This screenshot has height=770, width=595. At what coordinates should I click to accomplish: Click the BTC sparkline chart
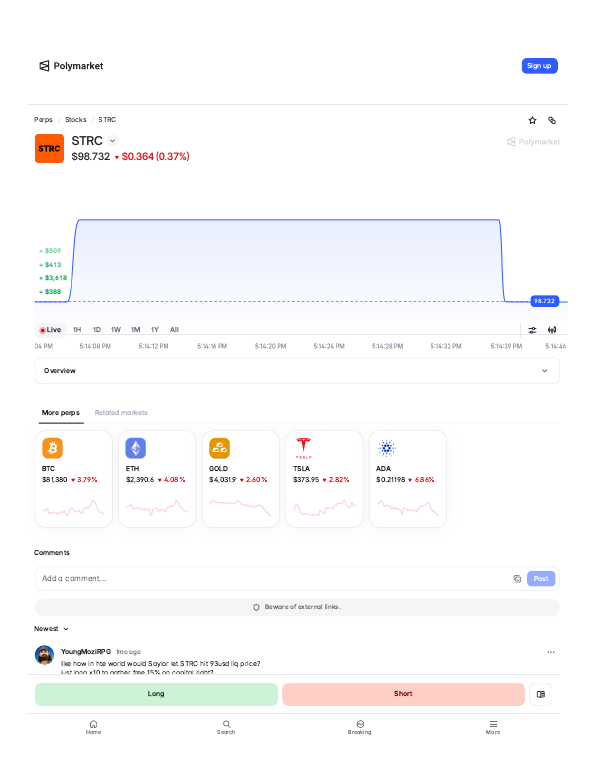coord(74,508)
